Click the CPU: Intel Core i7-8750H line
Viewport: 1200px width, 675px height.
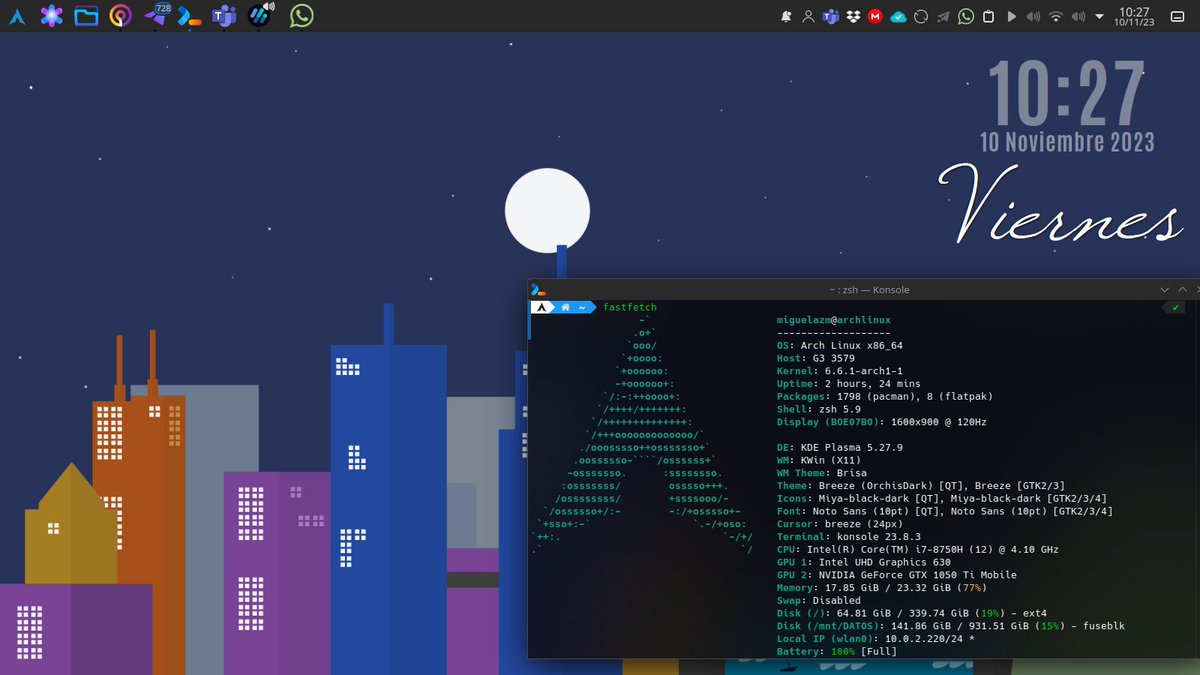(x=917, y=549)
